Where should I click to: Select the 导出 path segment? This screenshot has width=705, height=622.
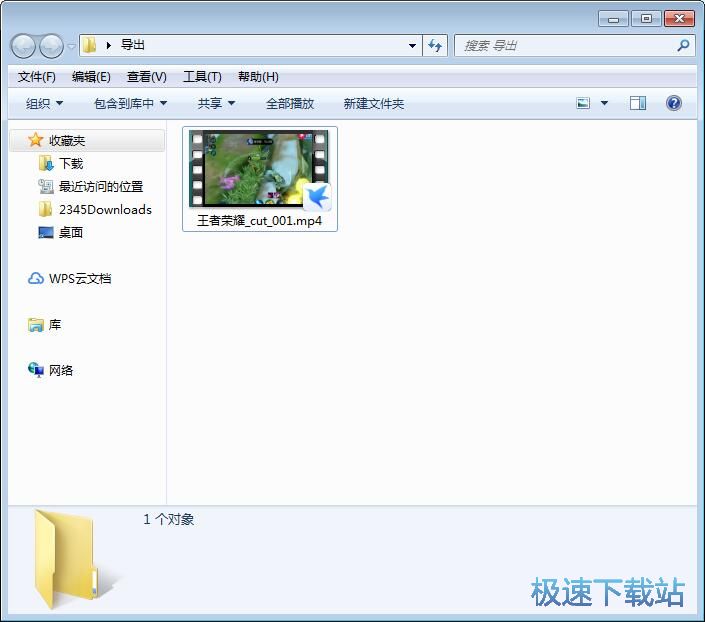(x=133, y=45)
